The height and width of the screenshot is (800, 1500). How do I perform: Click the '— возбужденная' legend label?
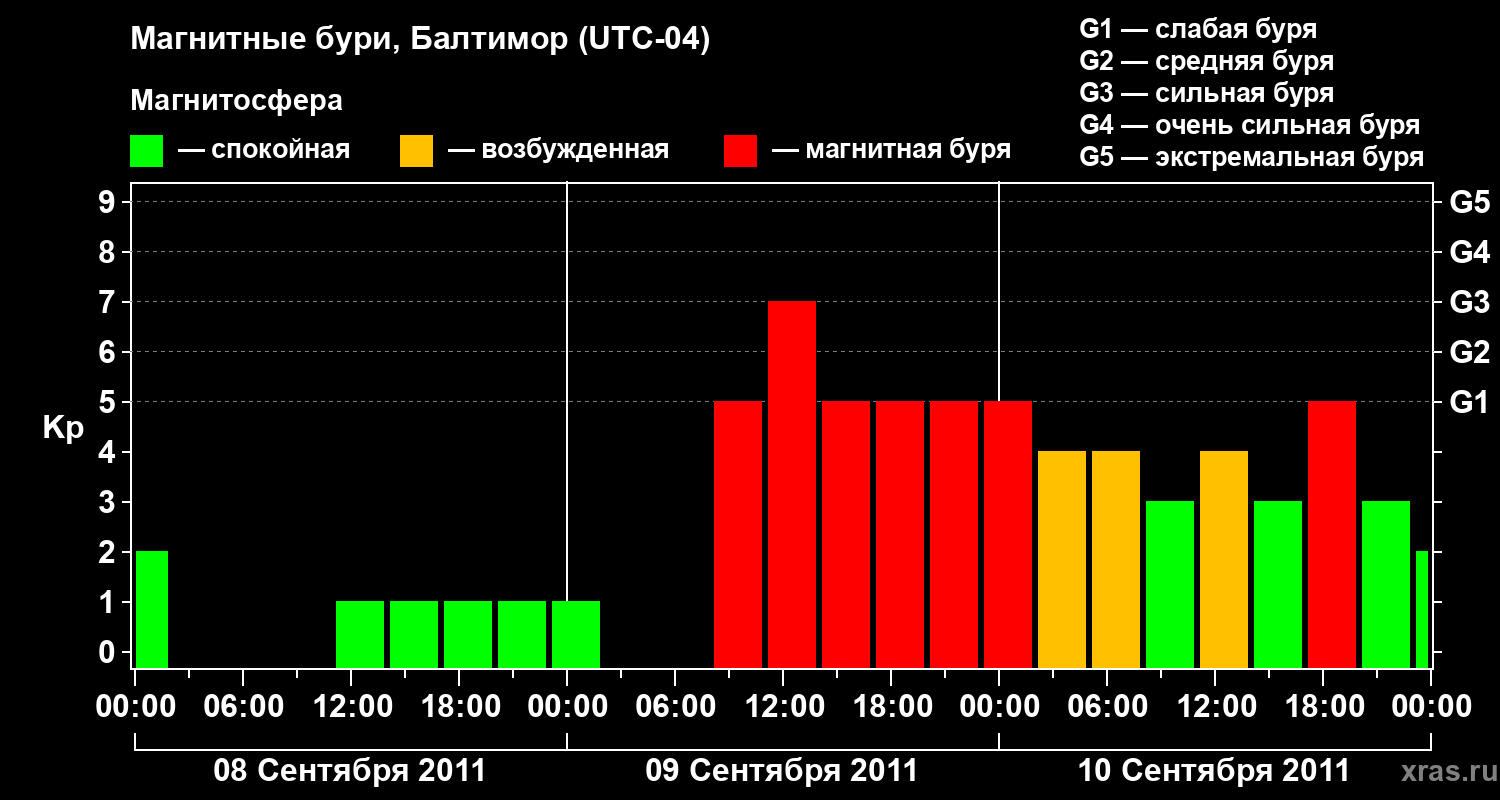click(x=558, y=150)
